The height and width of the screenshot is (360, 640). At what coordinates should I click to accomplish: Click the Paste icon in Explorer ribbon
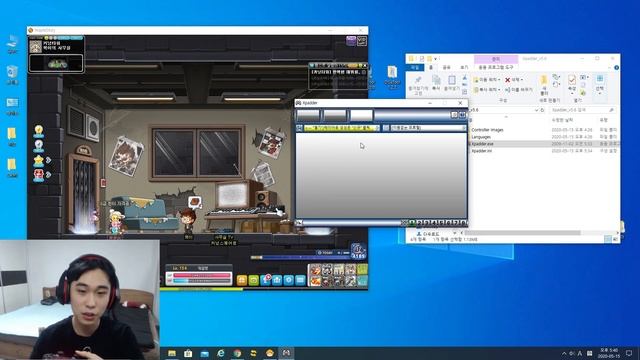pos(451,82)
